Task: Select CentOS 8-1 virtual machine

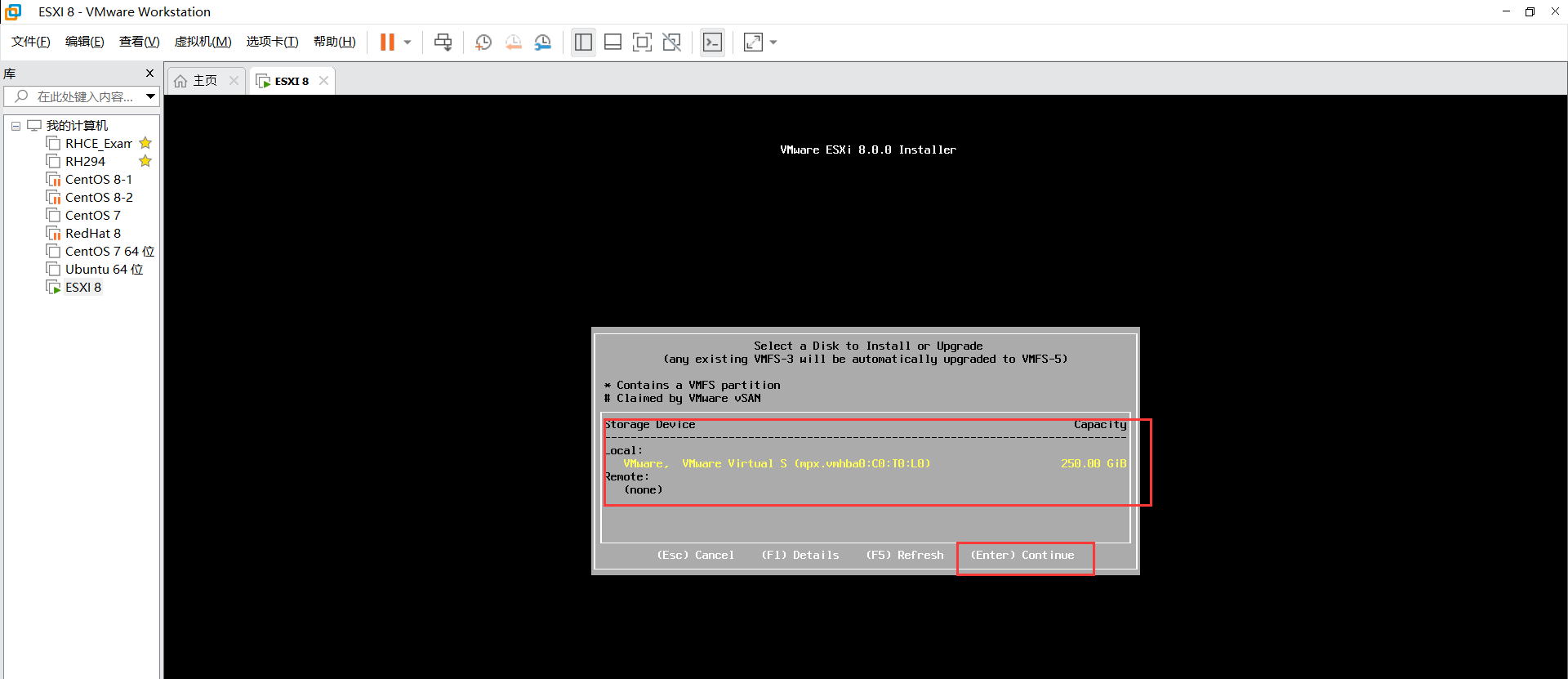Action: [98, 180]
